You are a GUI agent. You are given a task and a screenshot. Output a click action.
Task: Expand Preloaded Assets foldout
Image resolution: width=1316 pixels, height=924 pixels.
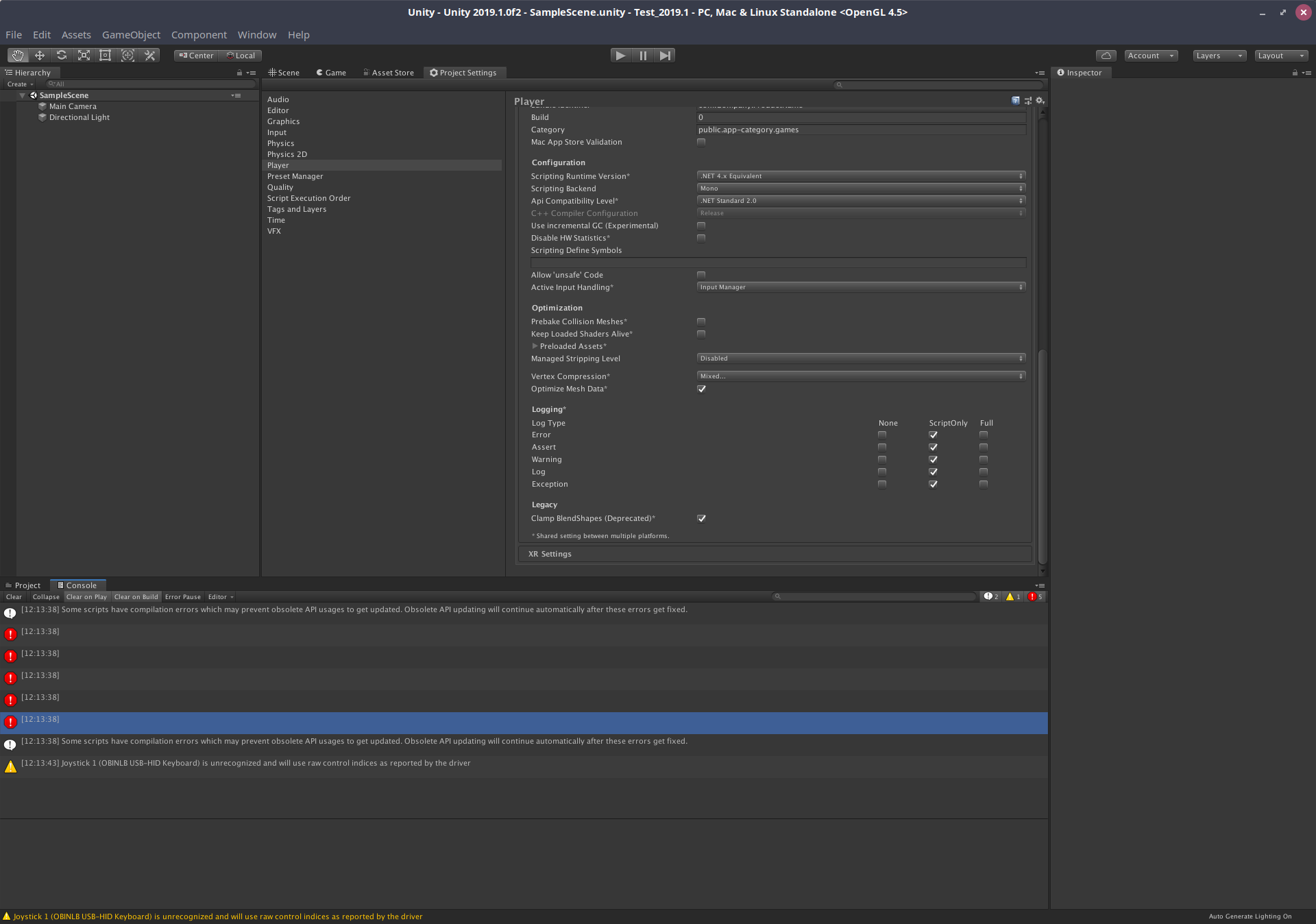[x=535, y=346]
